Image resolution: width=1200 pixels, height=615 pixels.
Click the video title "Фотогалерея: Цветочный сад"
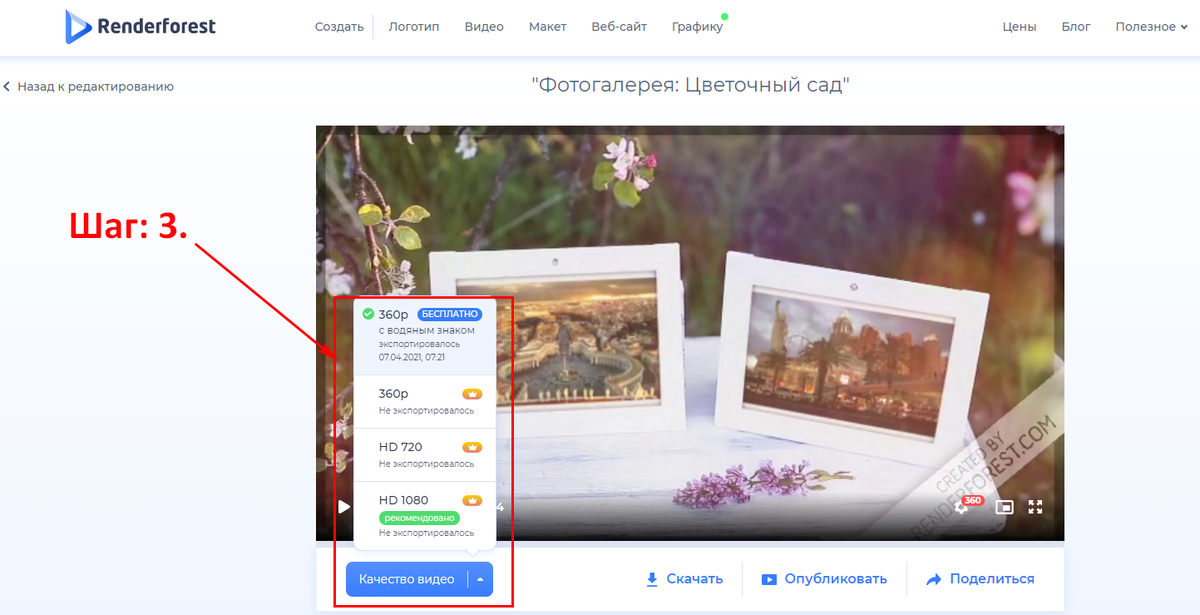(x=690, y=86)
